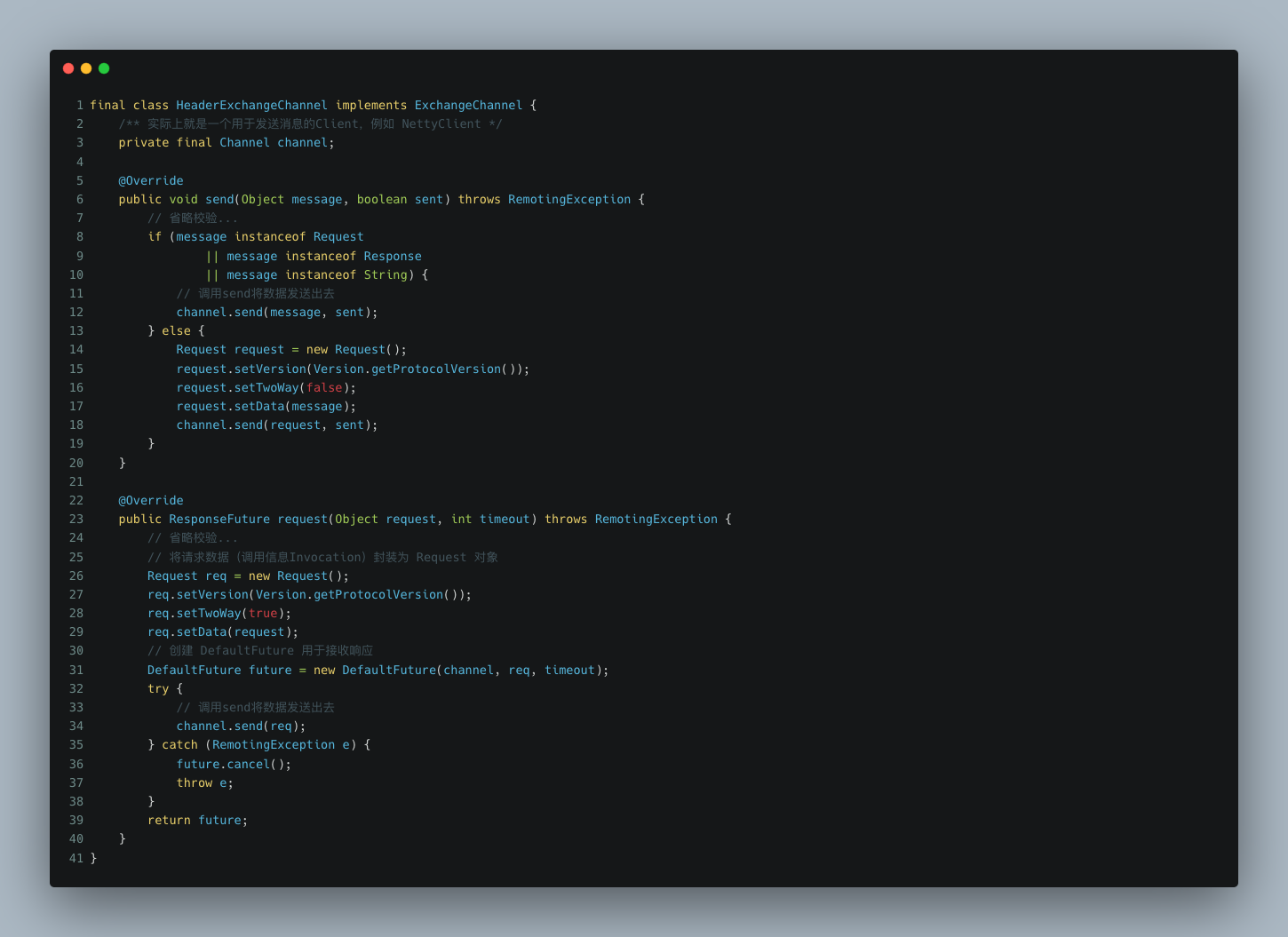Click line number 4 in the gutter
The image size is (1288, 937).
coord(80,162)
